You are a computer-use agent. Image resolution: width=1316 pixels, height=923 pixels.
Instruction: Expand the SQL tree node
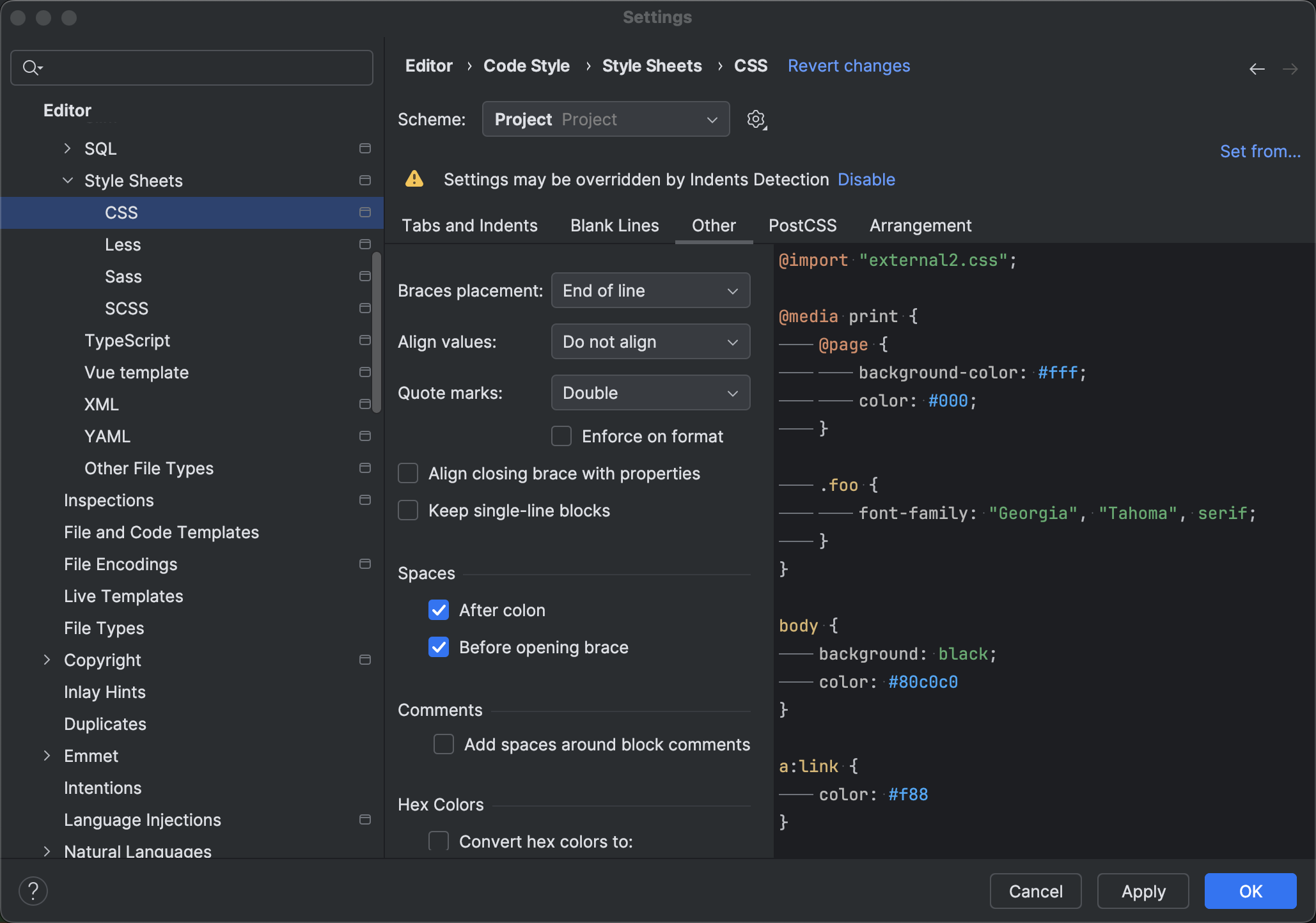(x=68, y=148)
